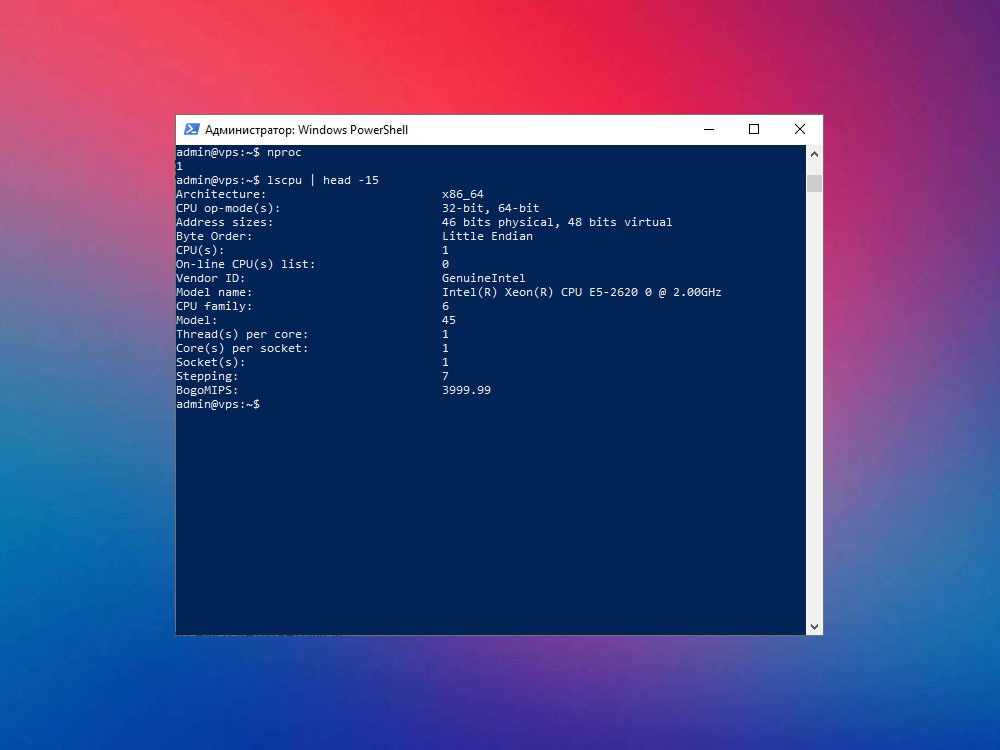Viewport: 1000px width, 750px height.
Task: Click the 'CPU op-mode(s):' label
Action: (228, 208)
